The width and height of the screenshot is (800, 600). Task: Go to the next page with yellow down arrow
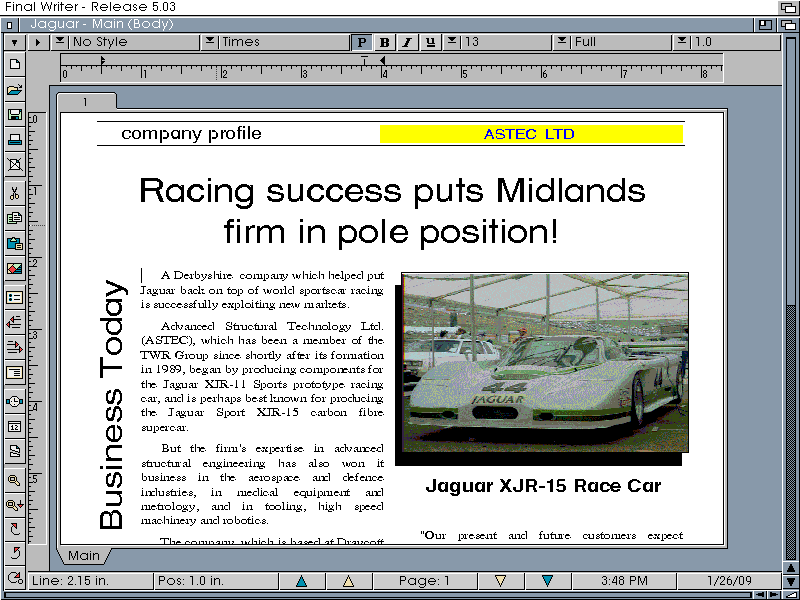(501, 581)
